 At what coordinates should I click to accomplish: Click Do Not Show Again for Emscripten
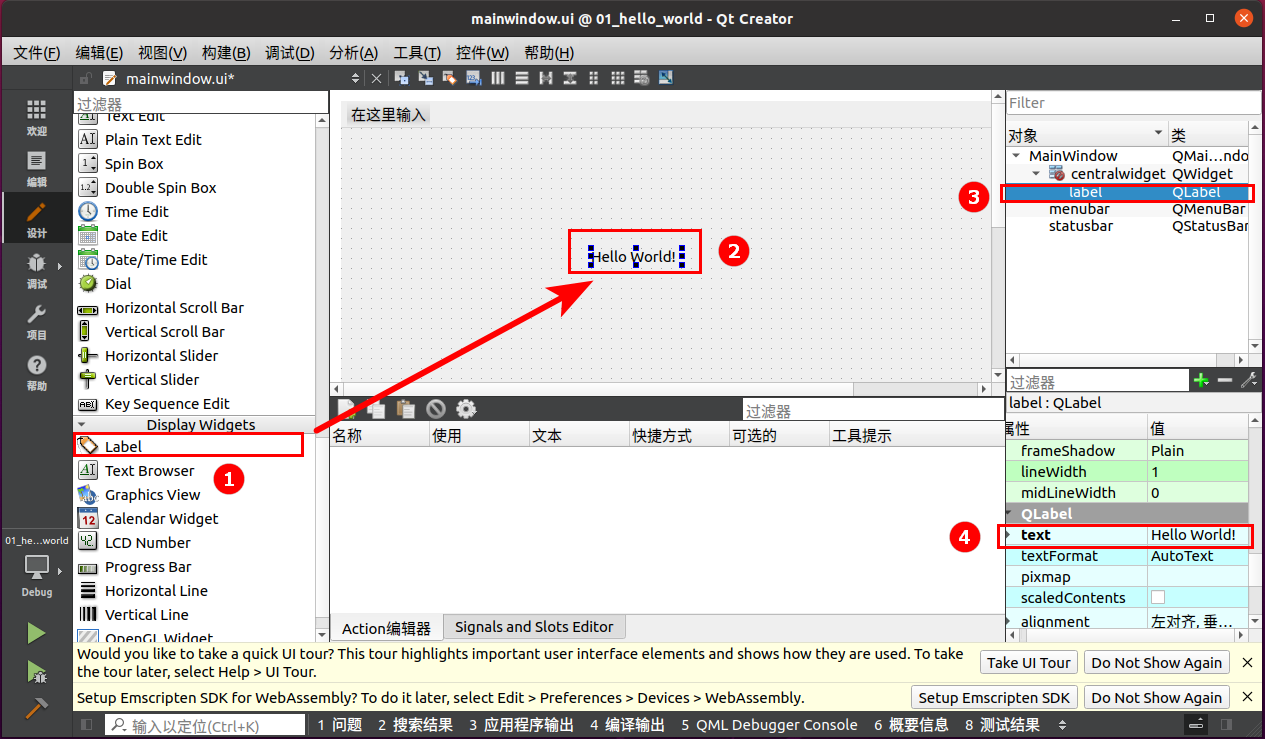tap(1156, 697)
